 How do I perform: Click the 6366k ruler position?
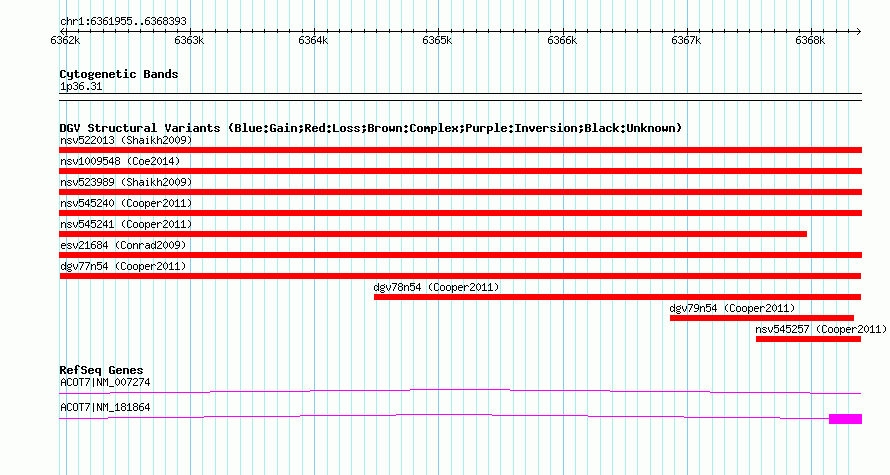point(562,40)
